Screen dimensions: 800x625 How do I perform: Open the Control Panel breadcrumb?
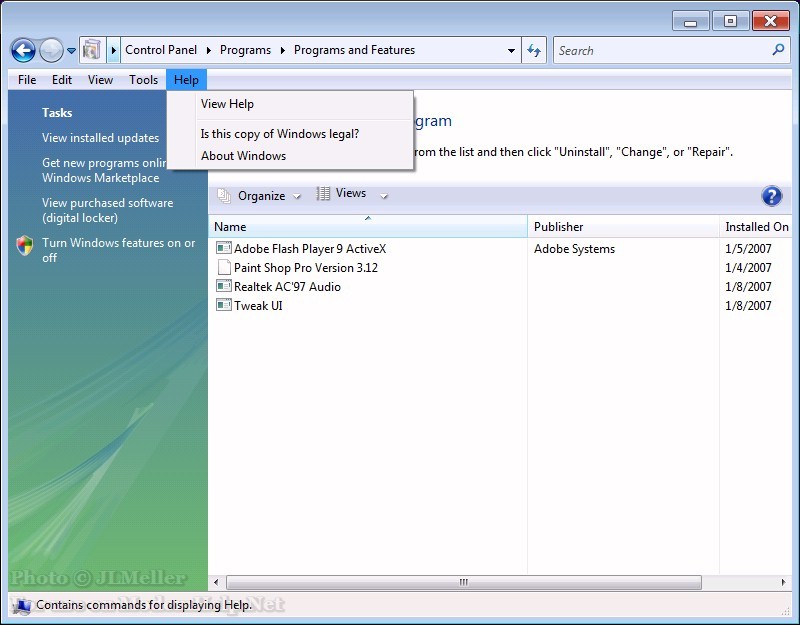[x=161, y=50]
